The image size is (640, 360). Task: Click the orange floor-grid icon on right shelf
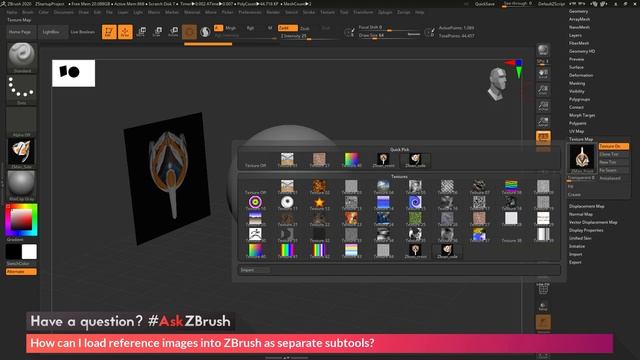543,322
